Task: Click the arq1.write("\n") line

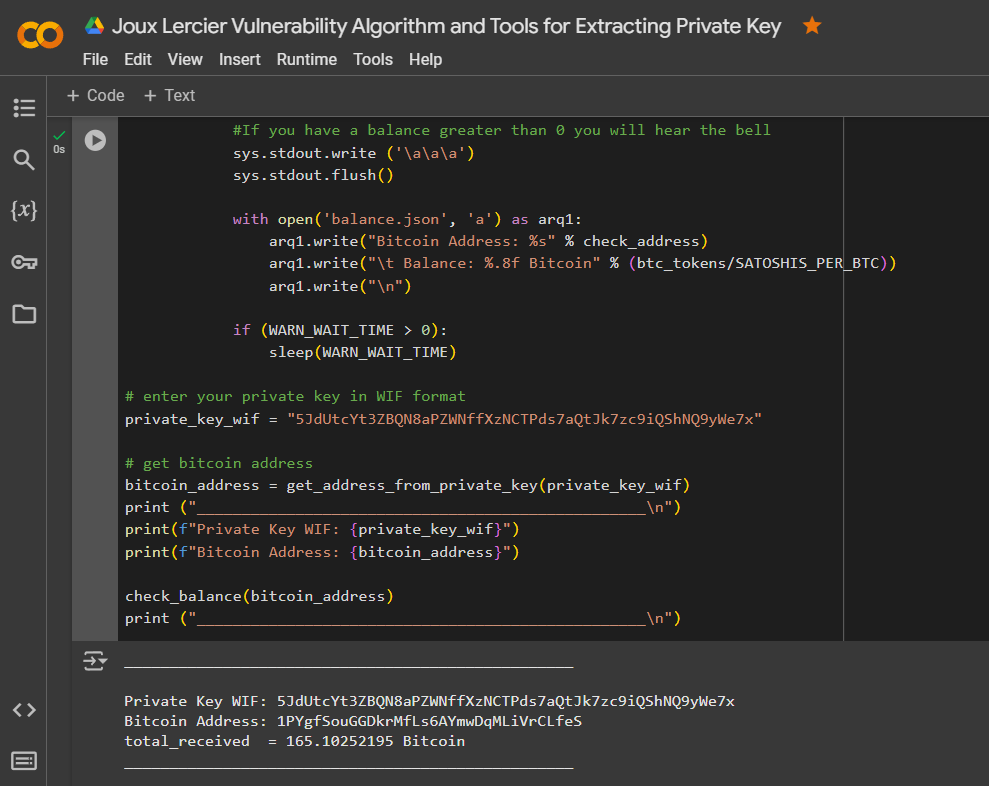Action: 340,286
